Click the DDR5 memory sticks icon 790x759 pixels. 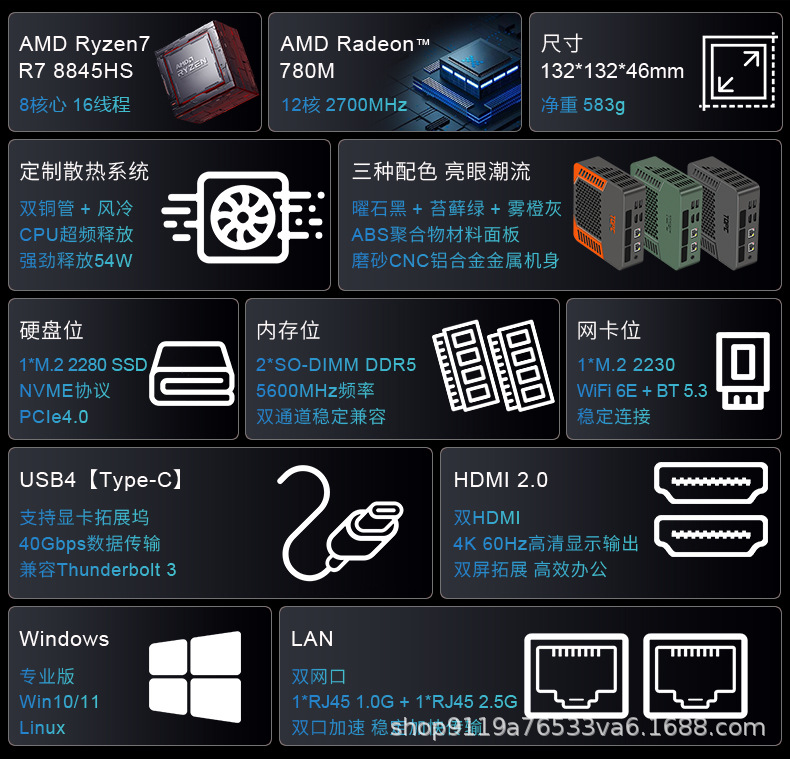coord(493,365)
